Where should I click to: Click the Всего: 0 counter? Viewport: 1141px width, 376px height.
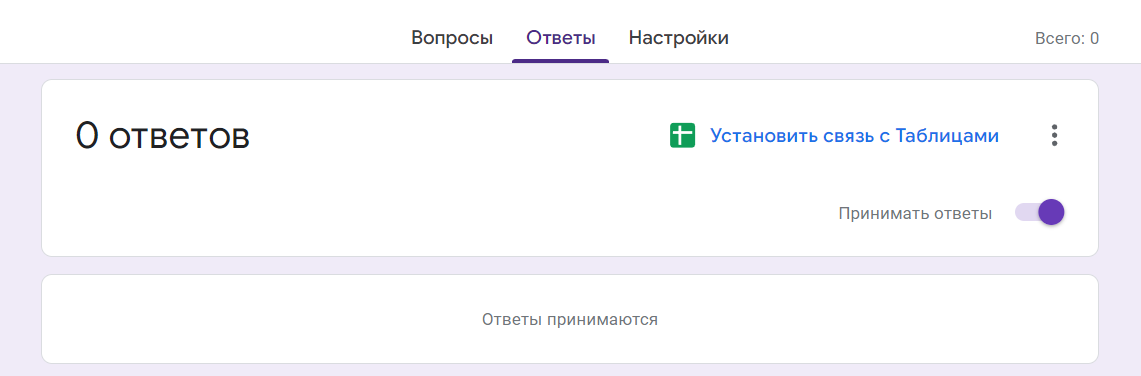pyautogui.click(x=1067, y=39)
